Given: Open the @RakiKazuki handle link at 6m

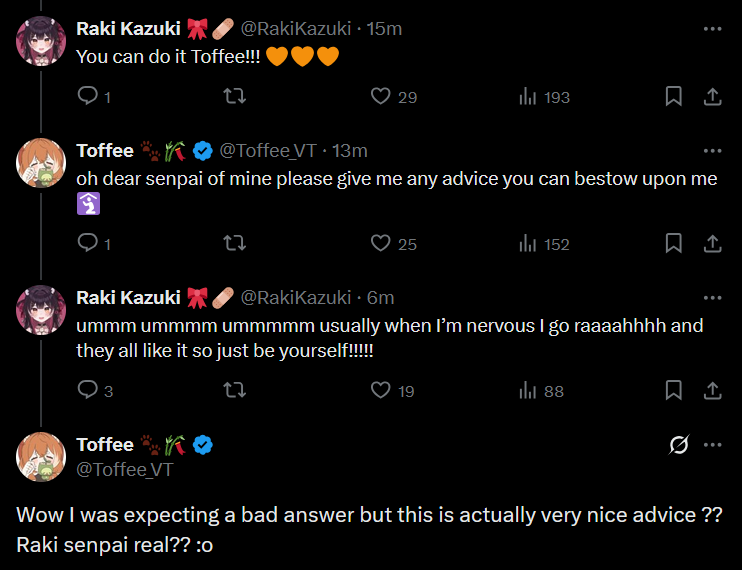Looking at the screenshot, I should [297, 297].
